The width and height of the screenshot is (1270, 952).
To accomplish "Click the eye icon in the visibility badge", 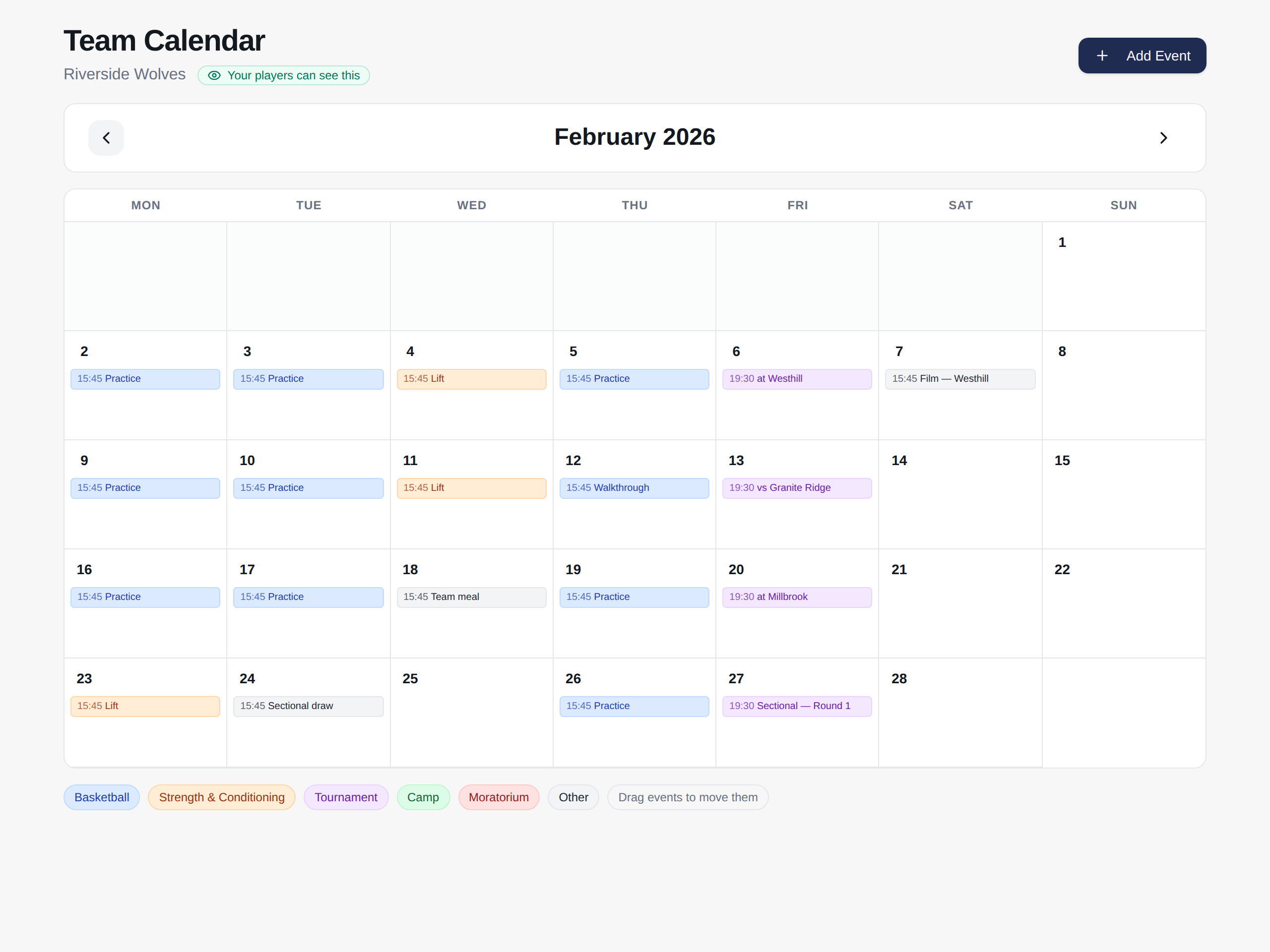I will (214, 75).
